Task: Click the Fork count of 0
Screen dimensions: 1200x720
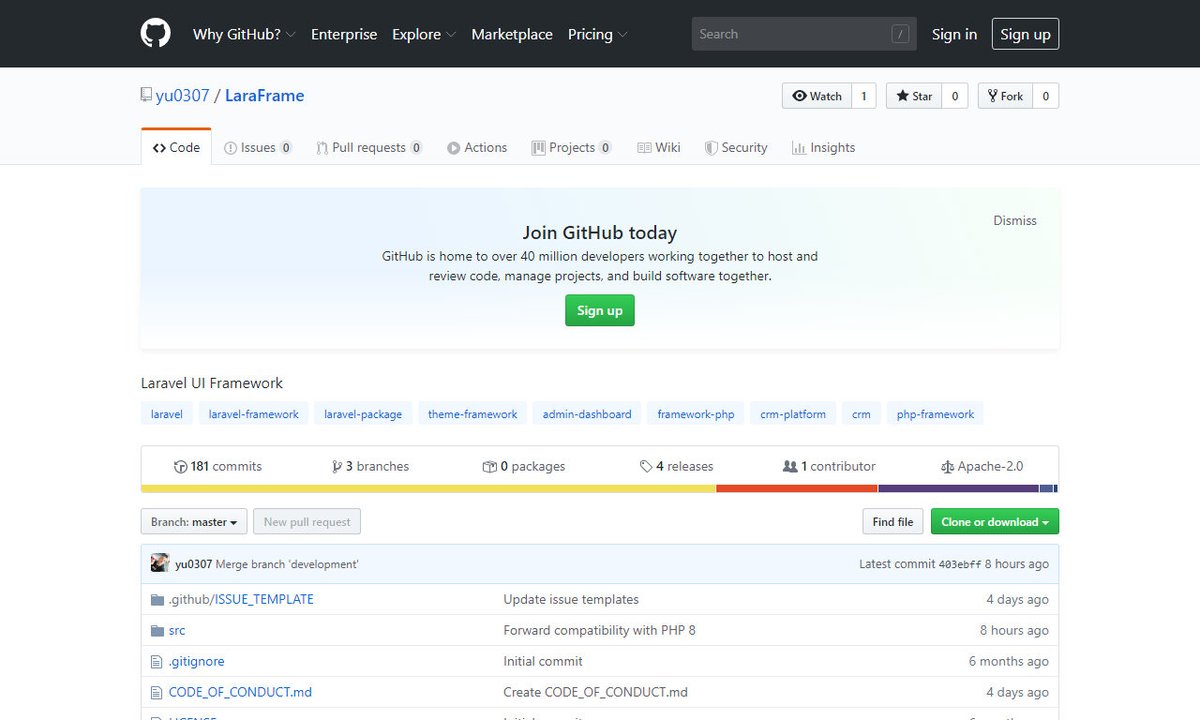Action: click(1046, 96)
